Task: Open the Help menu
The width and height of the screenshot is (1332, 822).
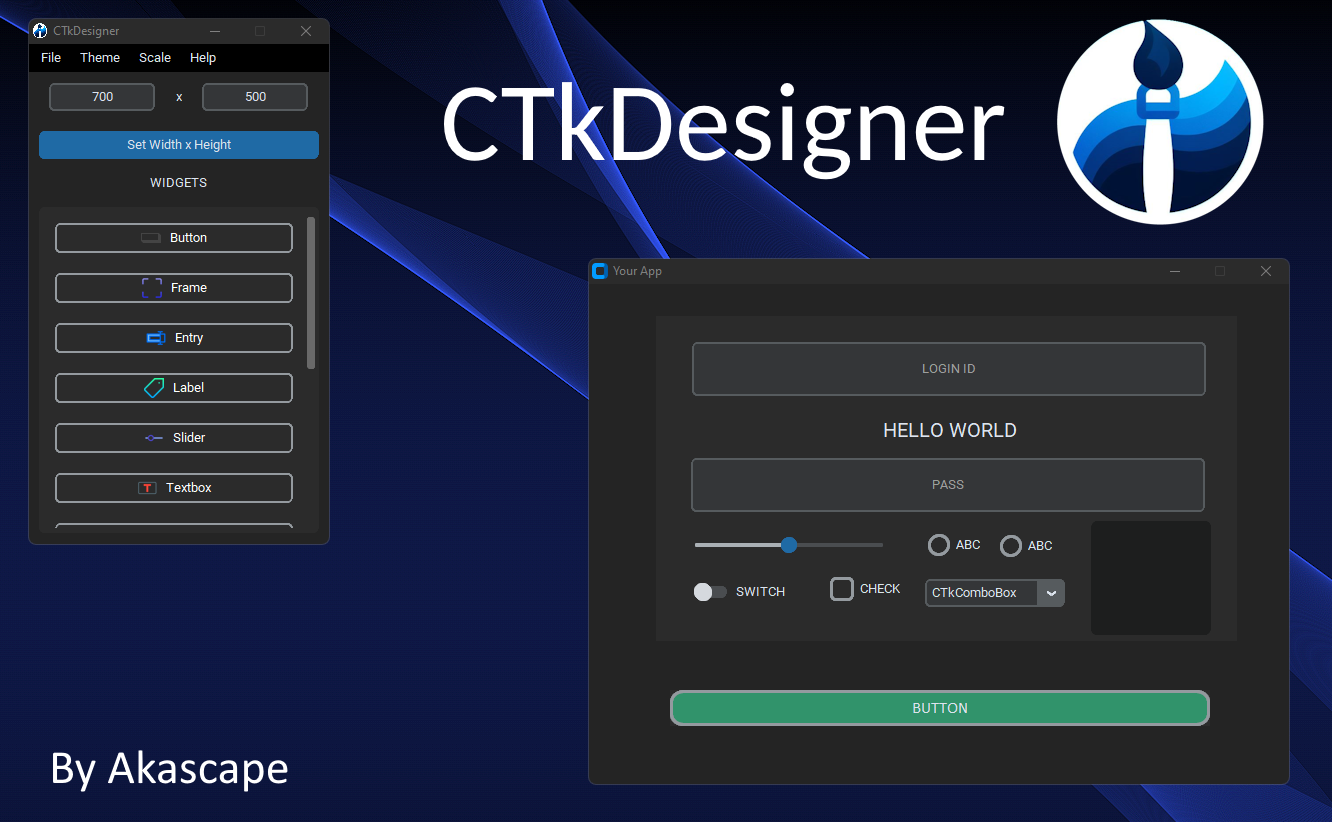Action: [x=203, y=58]
